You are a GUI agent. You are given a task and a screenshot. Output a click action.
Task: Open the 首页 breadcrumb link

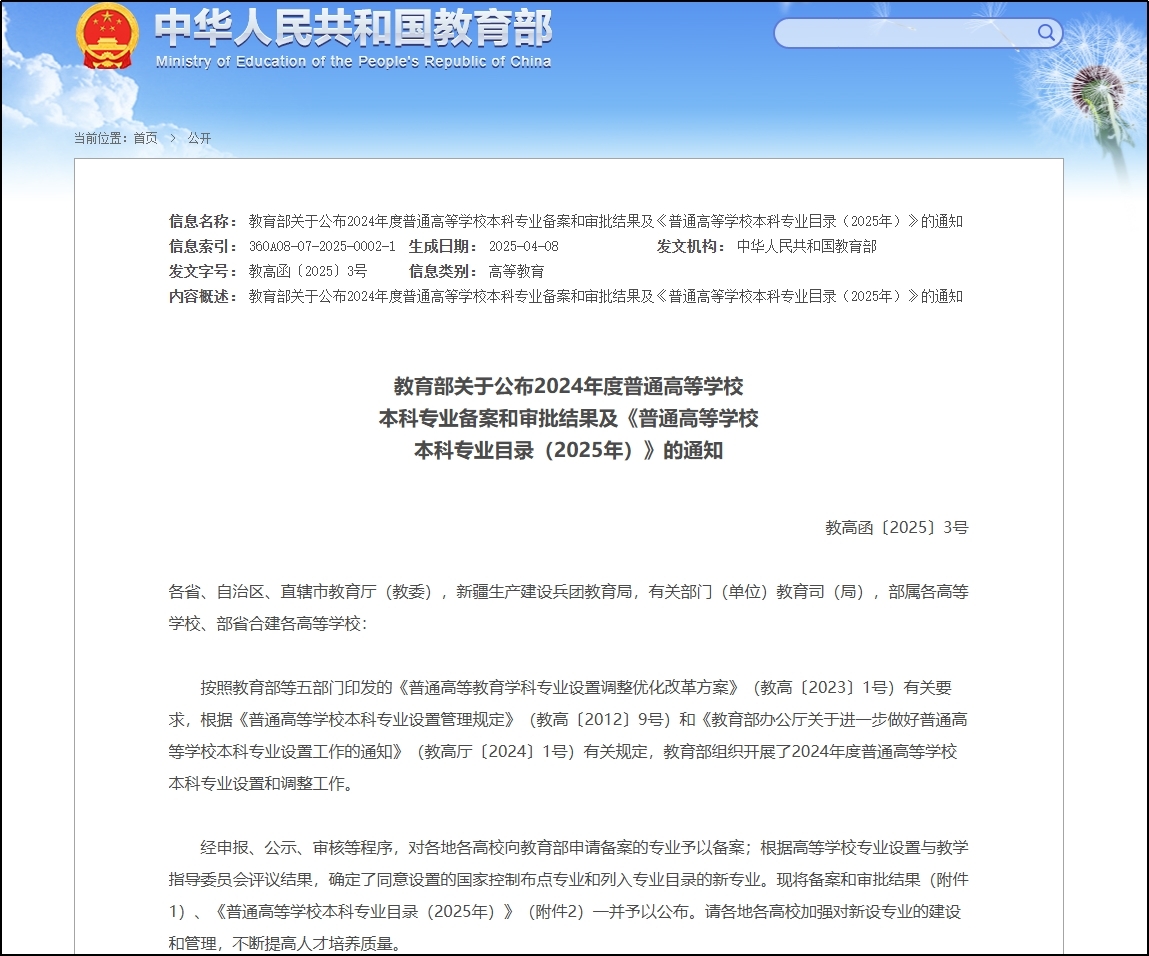pyautogui.click(x=145, y=138)
